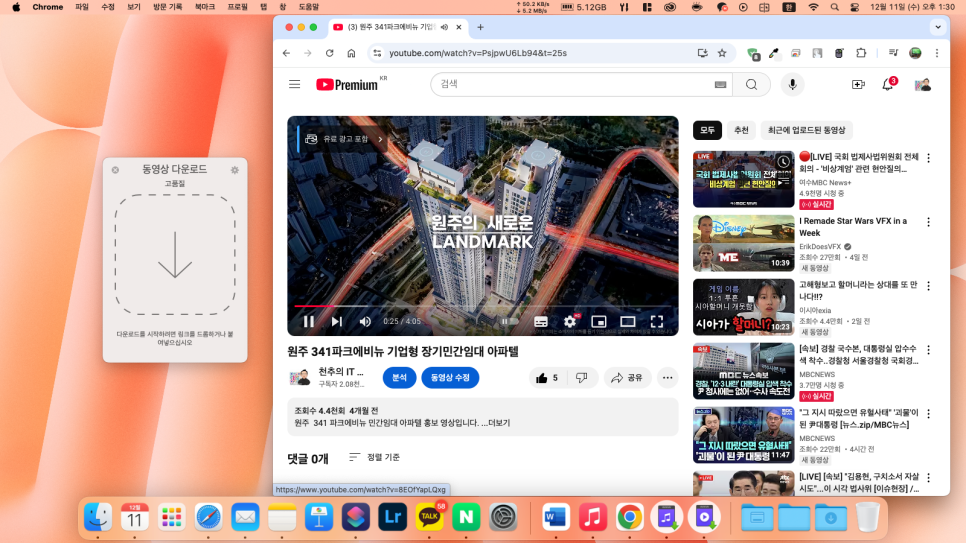Open the on-screen keyboard in search box
Viewport: 966px width, 543px height.
pyautogui.click(x=720, y=84)
